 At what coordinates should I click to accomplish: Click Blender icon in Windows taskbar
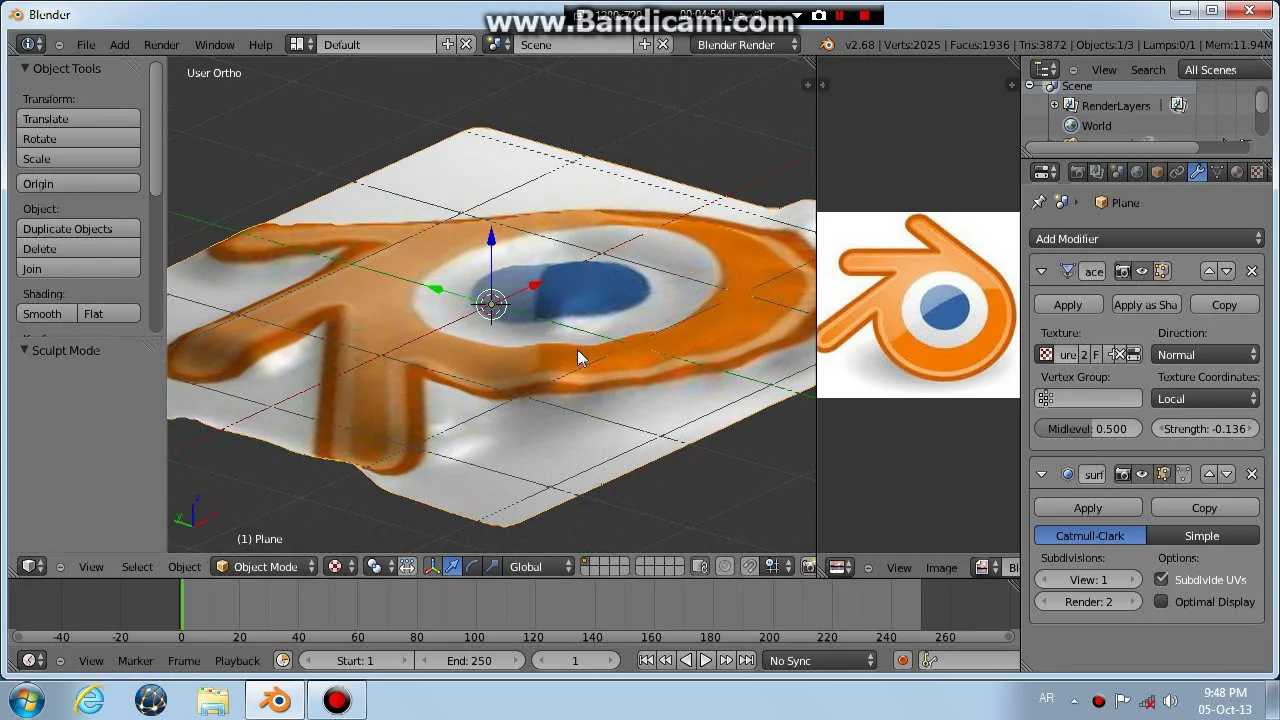(275, 701)
